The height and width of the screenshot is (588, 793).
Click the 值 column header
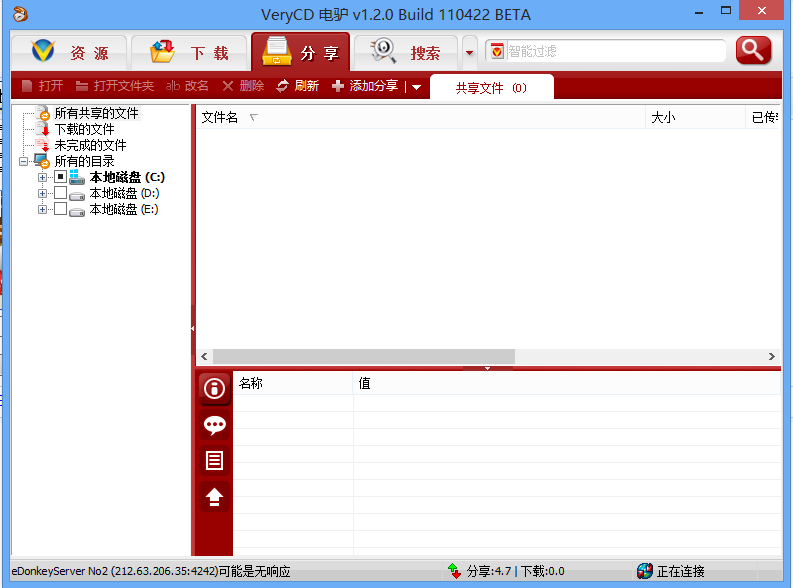coord(567,383)
